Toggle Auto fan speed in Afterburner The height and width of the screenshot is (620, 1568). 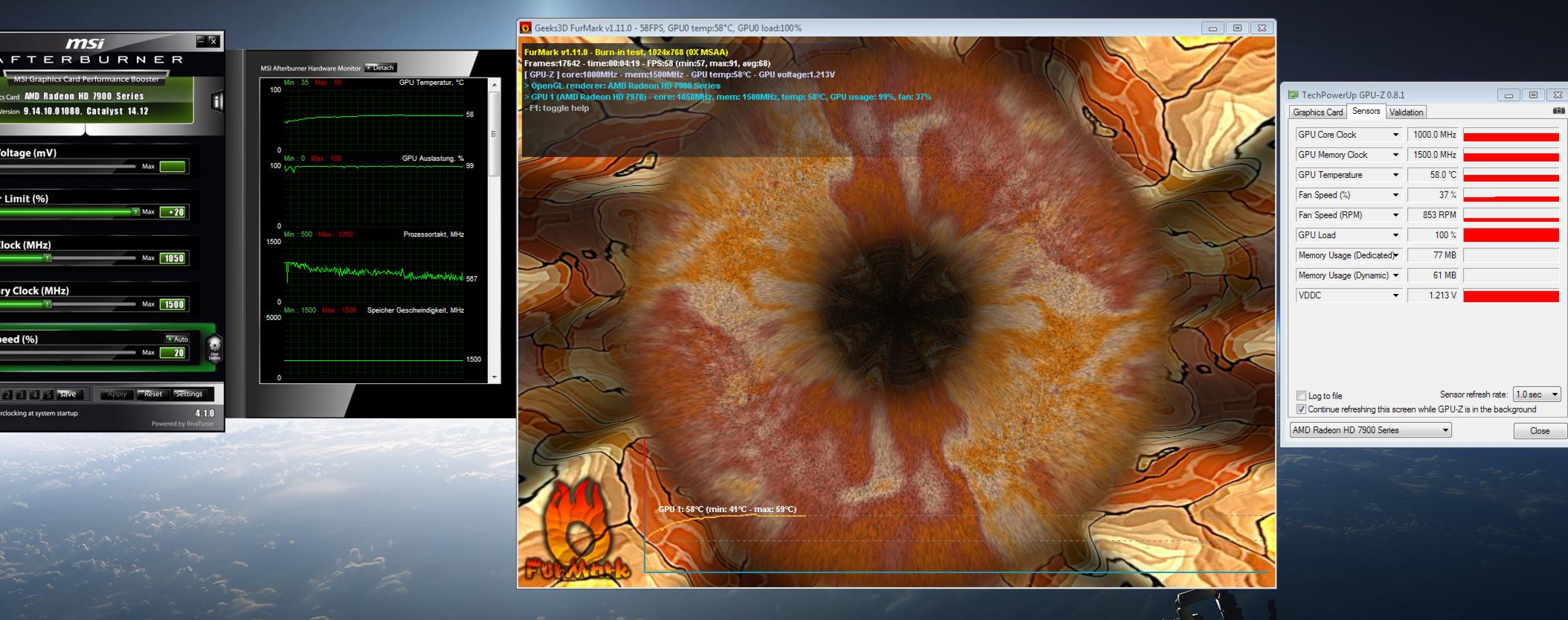(x=178, y=339)
